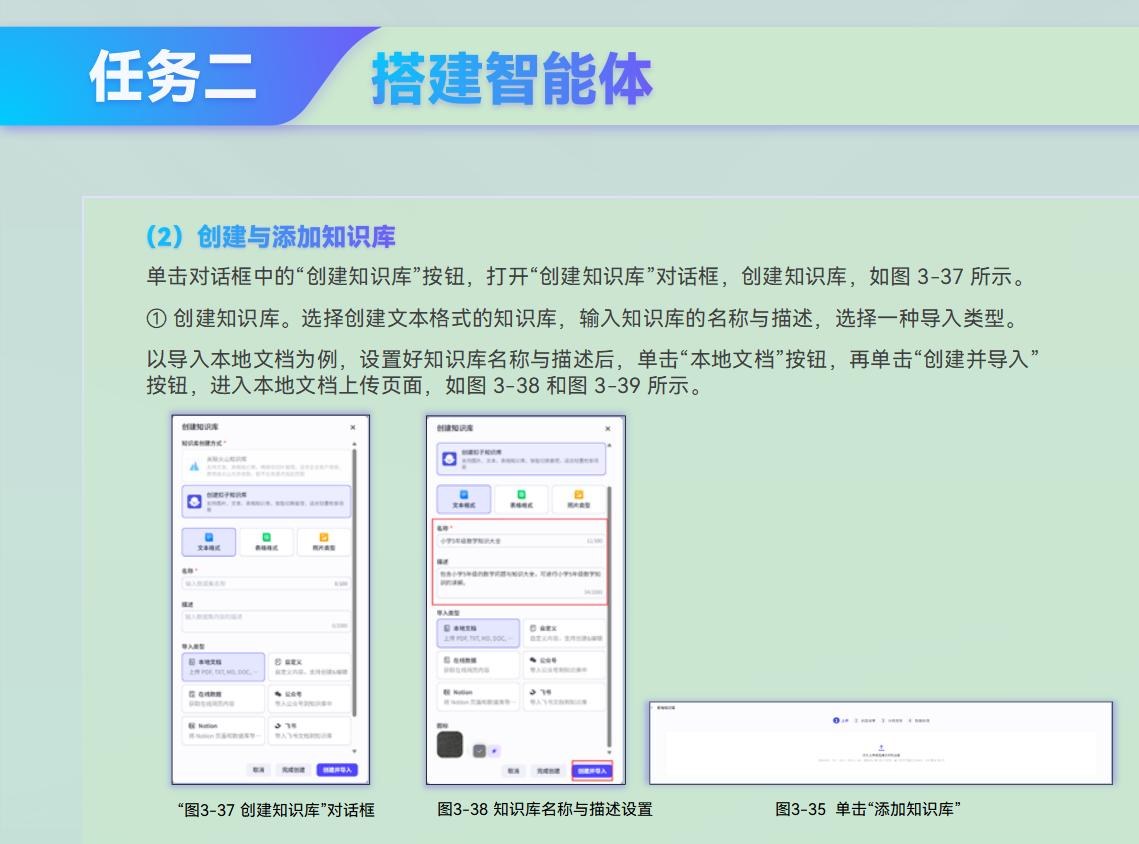Click page title text of Figure 3-35 screenshot
The height and width of the screenshot is (844, 1139).
[666, 707]
